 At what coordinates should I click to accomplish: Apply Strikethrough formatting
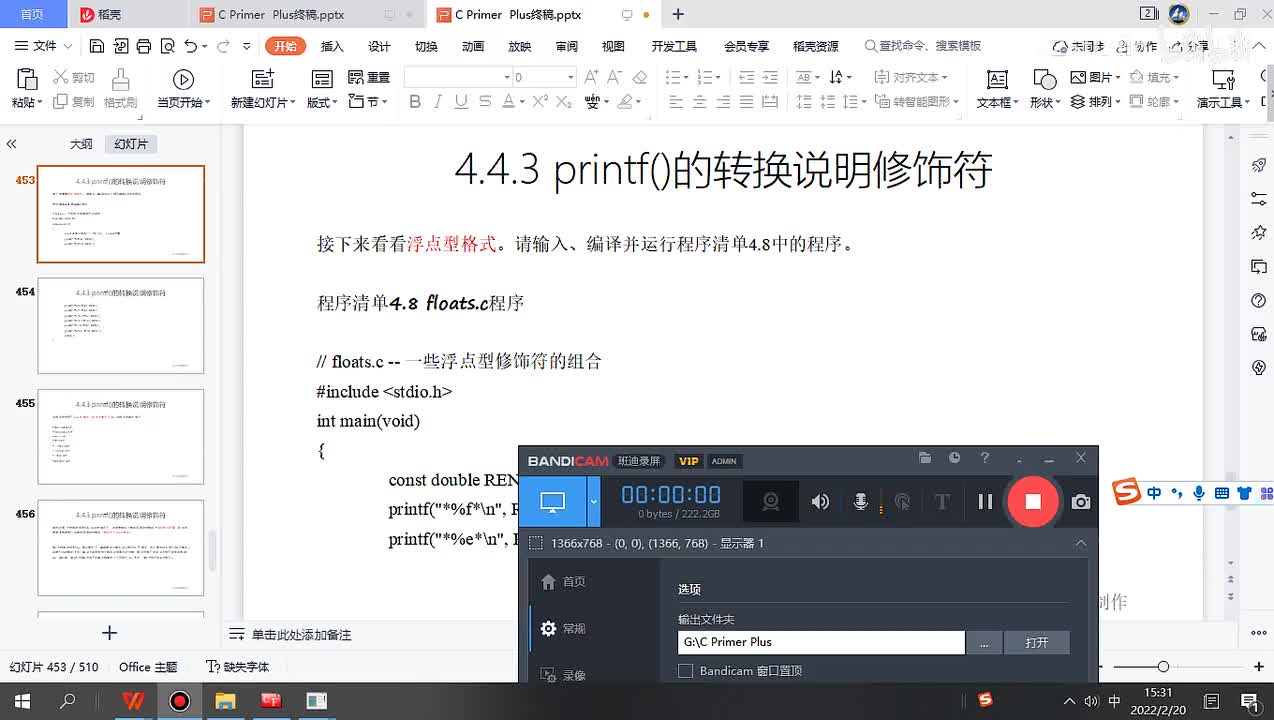click(x=484, y=101)
